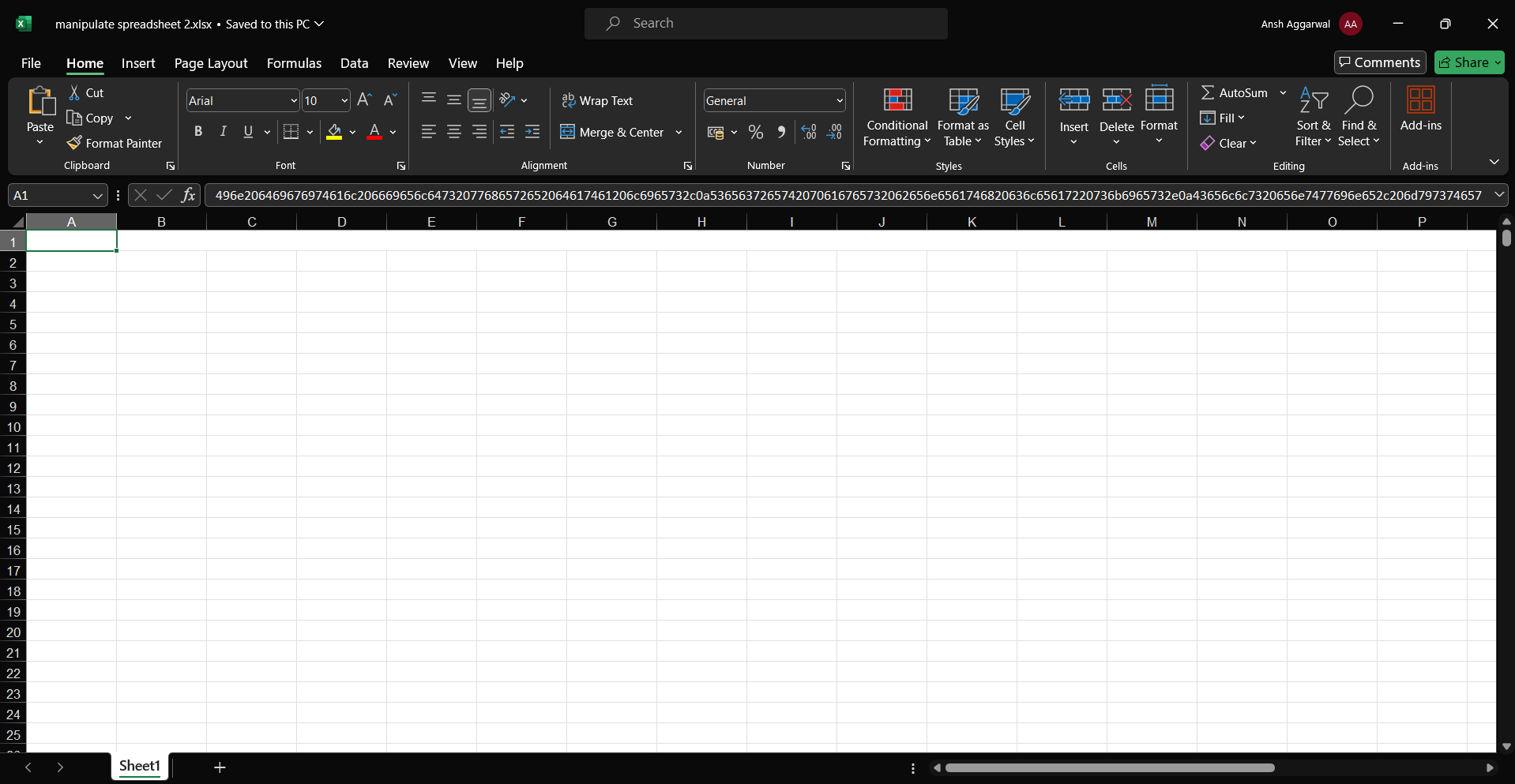Screen dimensions: 1515x784
Task: Open the Ansh Aggarwal account avatar
Action: tap(1350, 24)
